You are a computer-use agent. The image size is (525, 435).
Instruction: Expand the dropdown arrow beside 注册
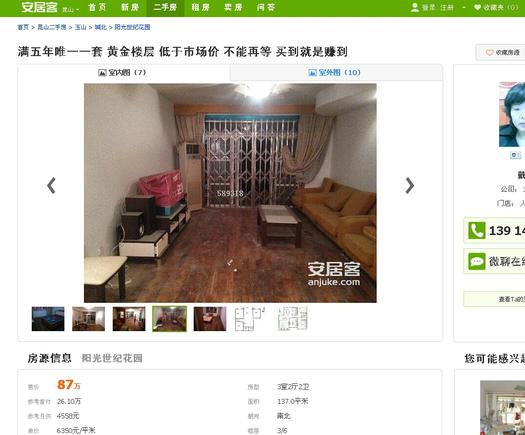tap(464, 7)
